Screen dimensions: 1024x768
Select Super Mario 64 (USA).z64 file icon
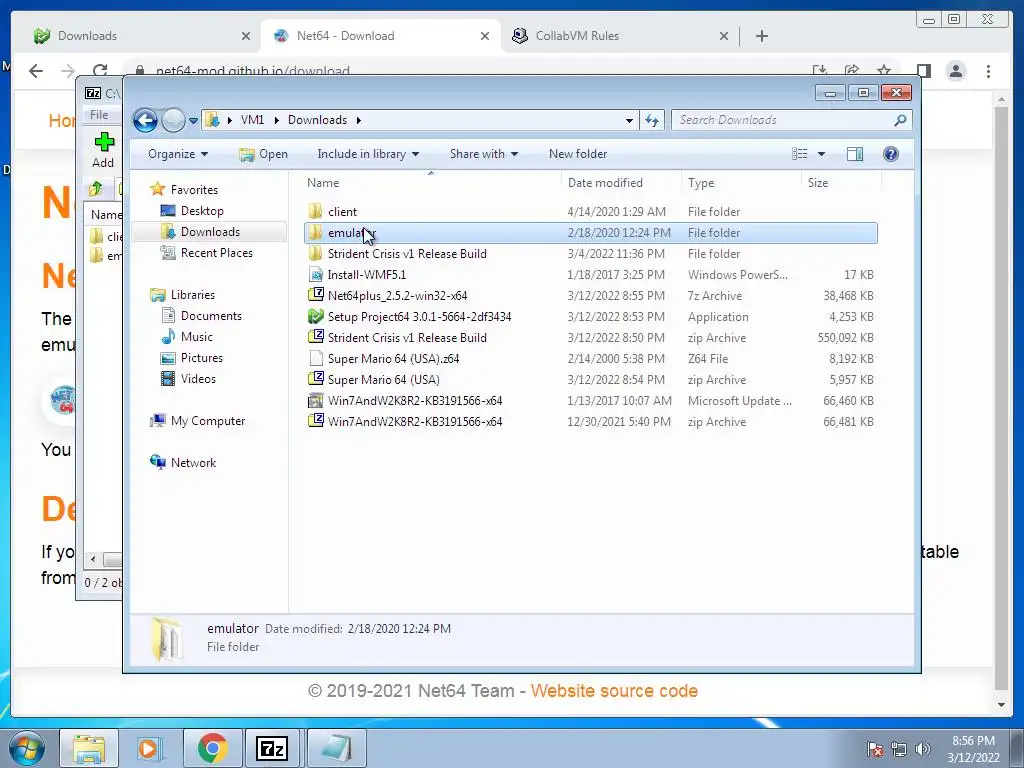[315, 359]
